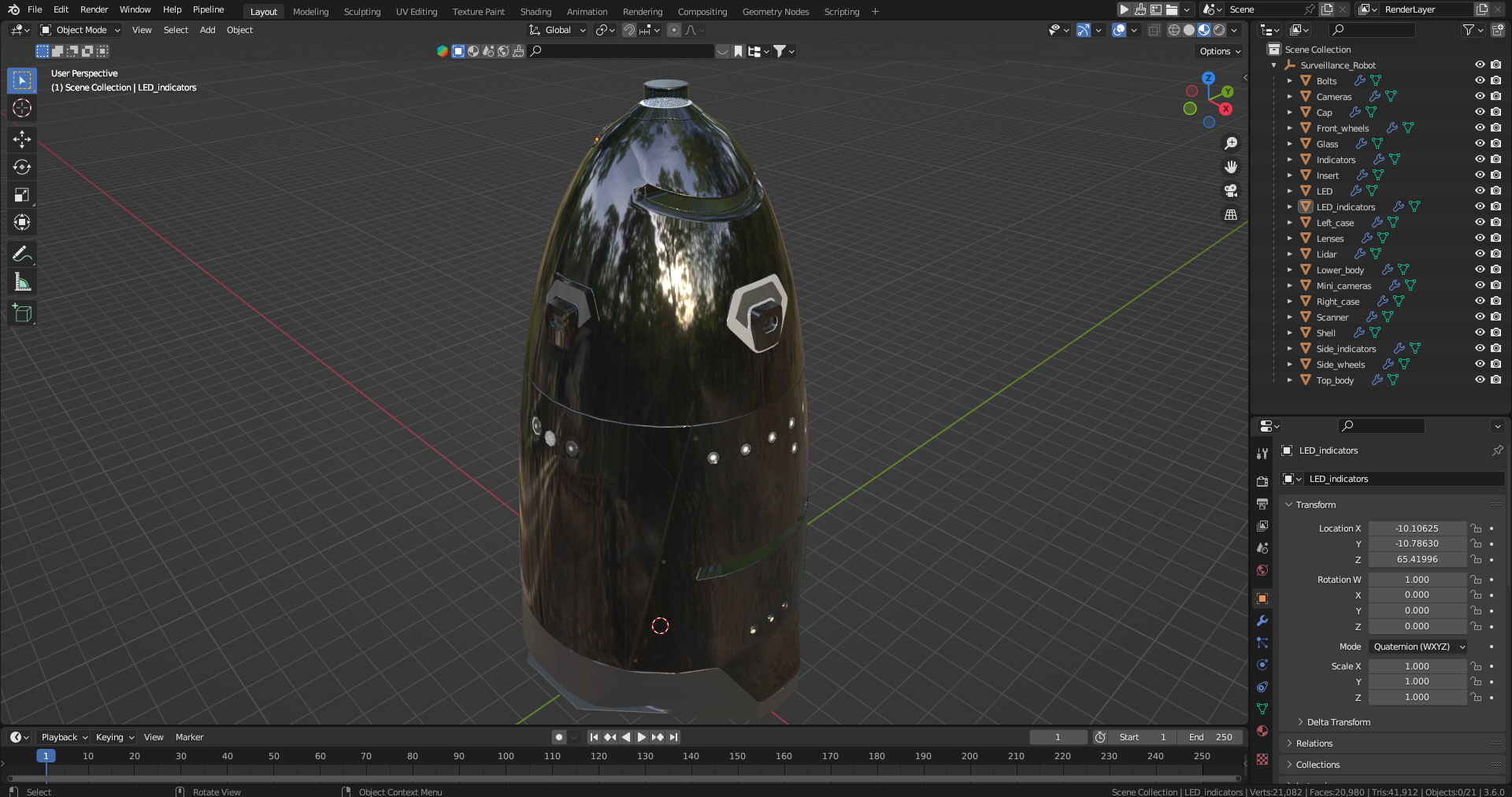
Task: Toggle viewport overlays button
Action: tap(1119, 30)
